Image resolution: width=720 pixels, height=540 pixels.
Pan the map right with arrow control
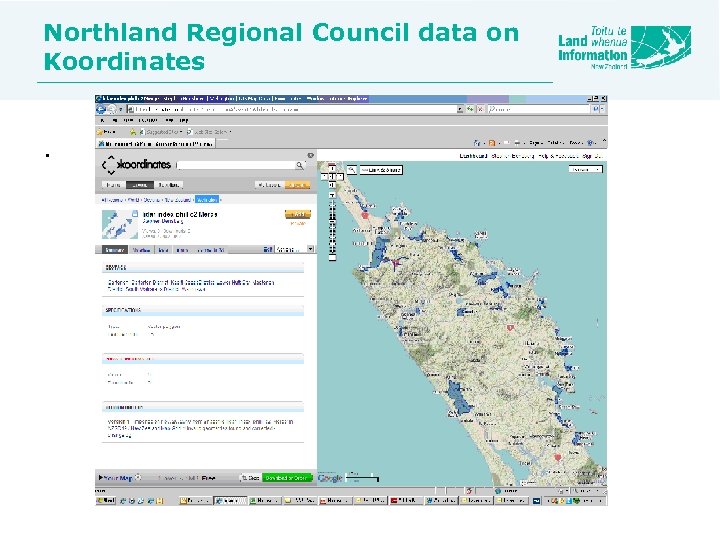tap(340, 176)
